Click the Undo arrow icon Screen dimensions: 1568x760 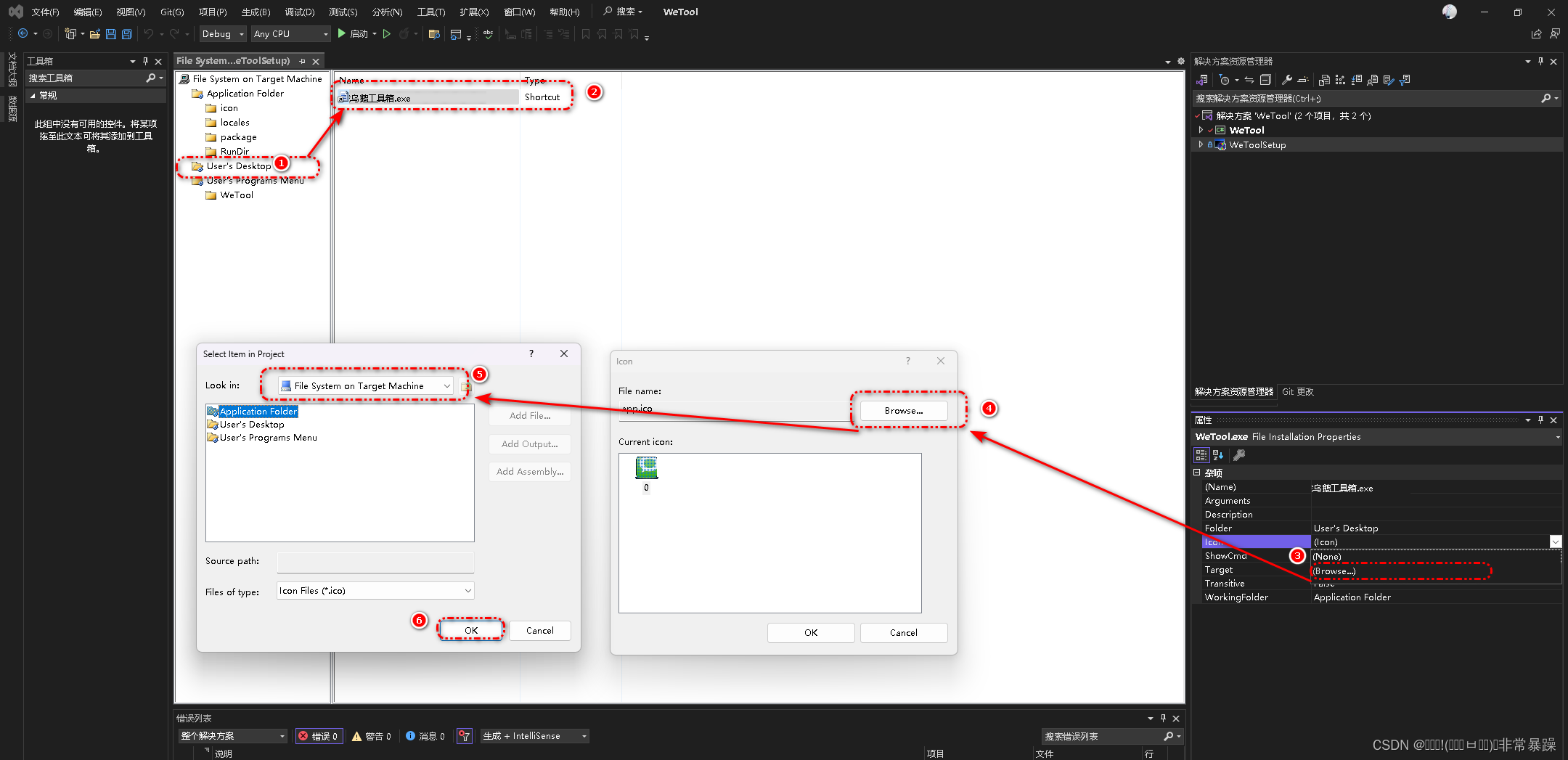(149, 34)
